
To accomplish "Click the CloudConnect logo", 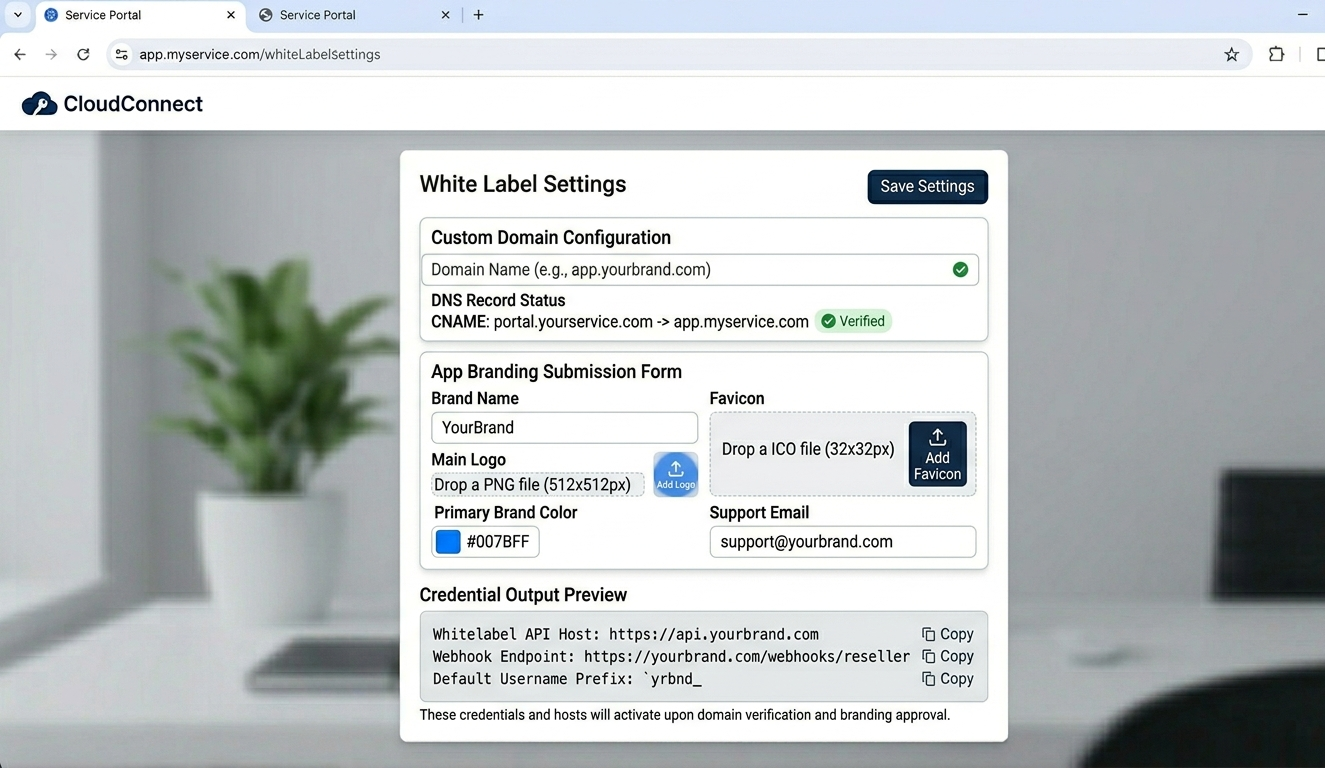I will tap(112, 104).
